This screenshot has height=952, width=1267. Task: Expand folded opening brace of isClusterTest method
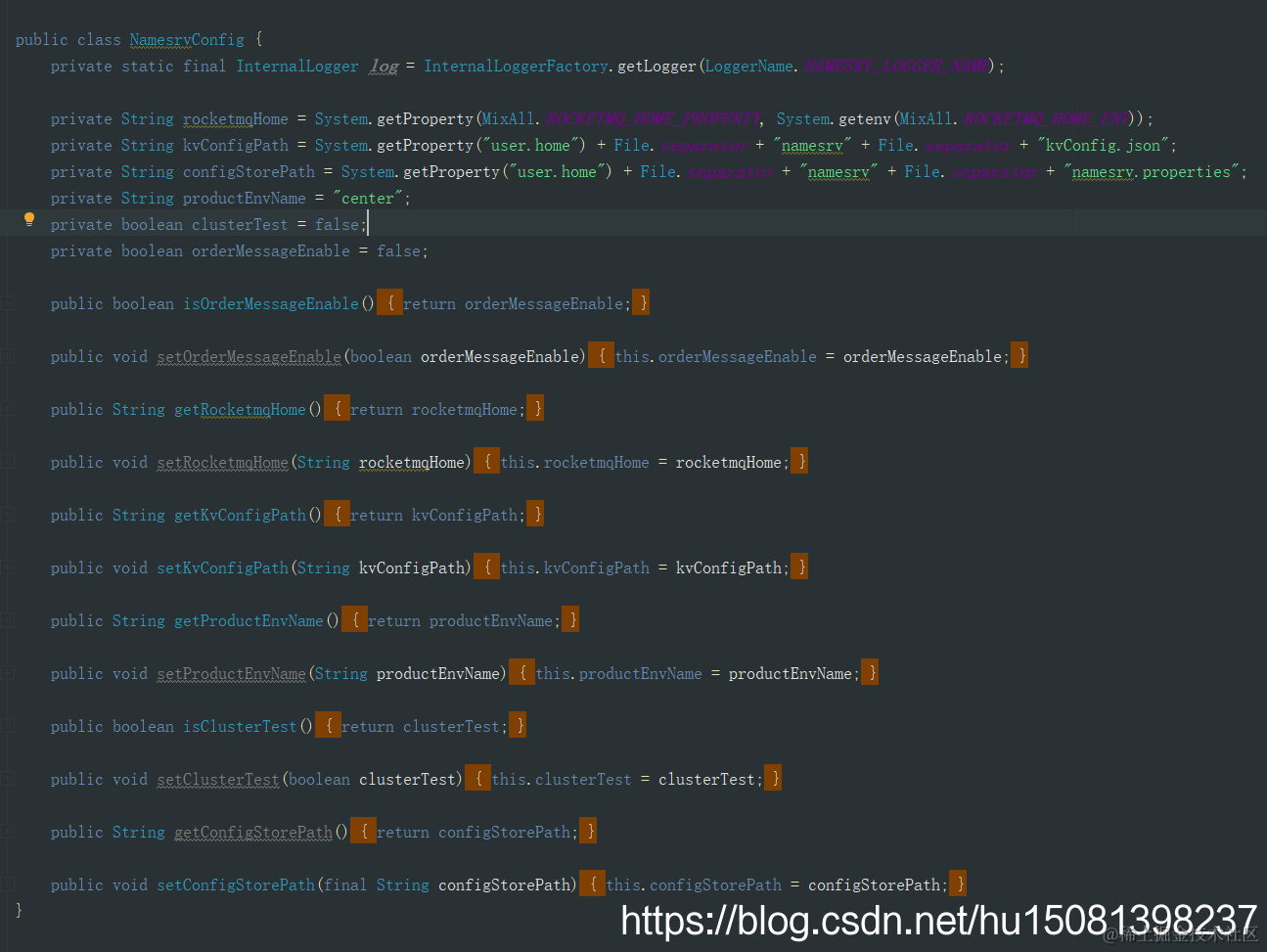329,725
